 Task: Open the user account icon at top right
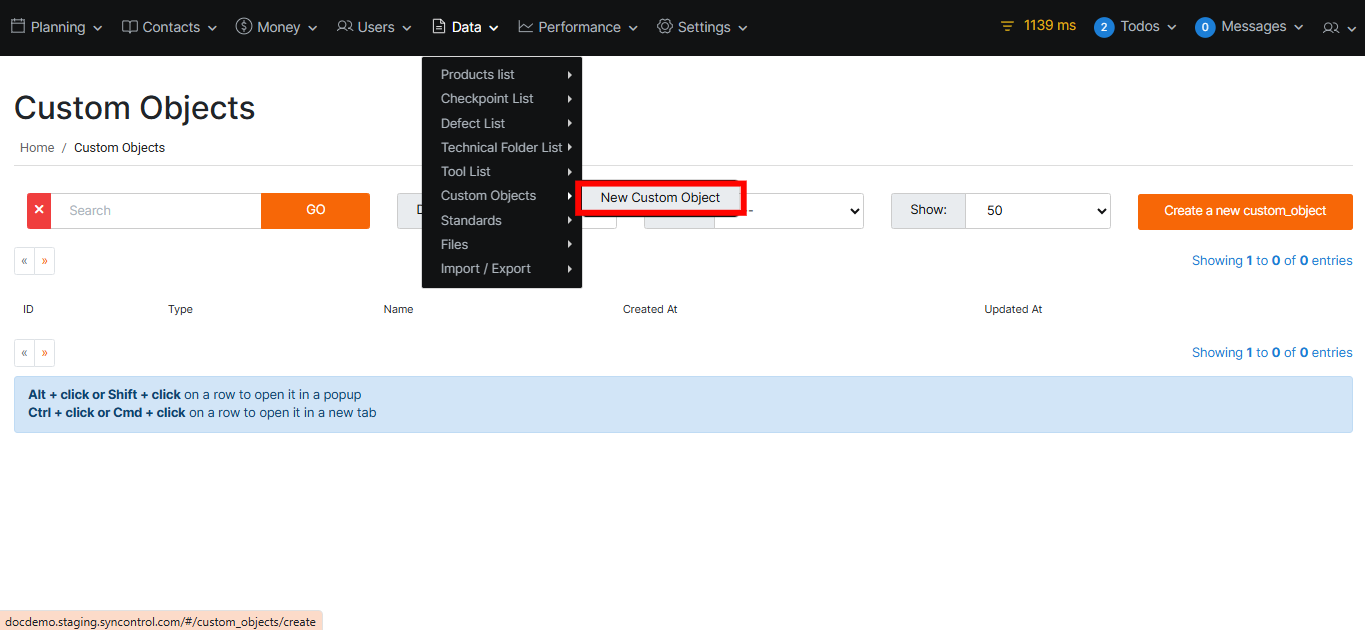pos(1330,28)
